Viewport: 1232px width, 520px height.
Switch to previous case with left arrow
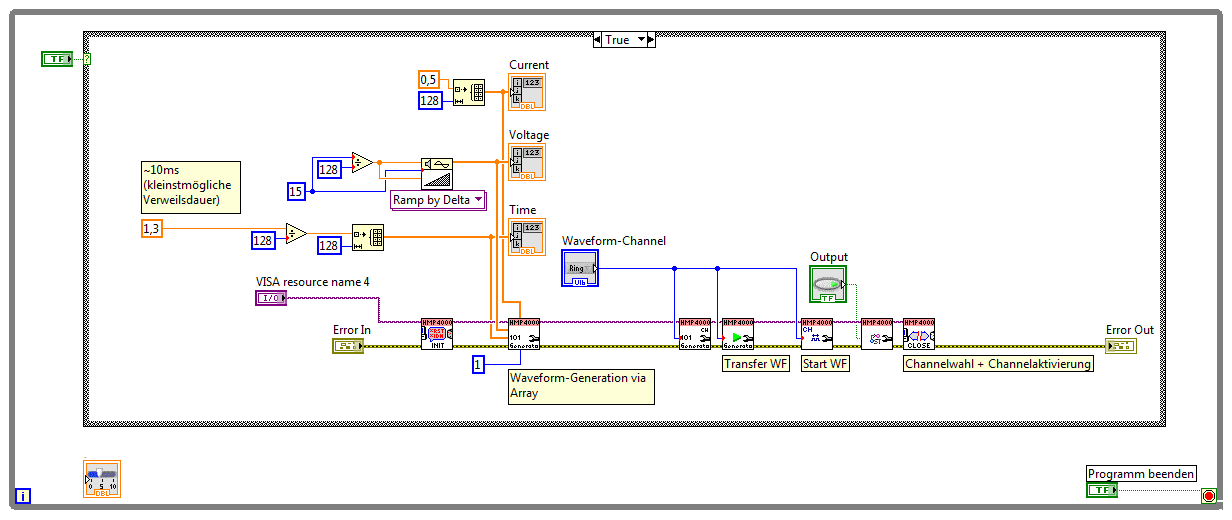tap(599, 40)
